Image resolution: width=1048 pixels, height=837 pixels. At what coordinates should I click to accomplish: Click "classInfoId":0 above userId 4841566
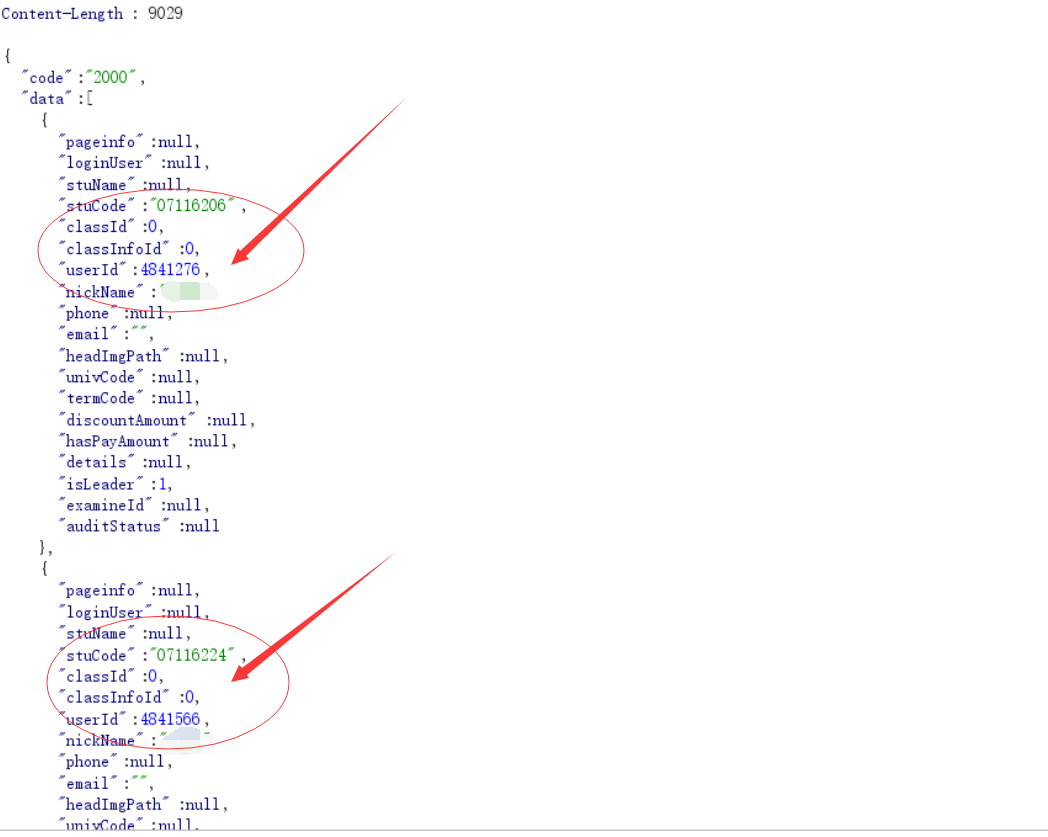(x=129, y=697)
